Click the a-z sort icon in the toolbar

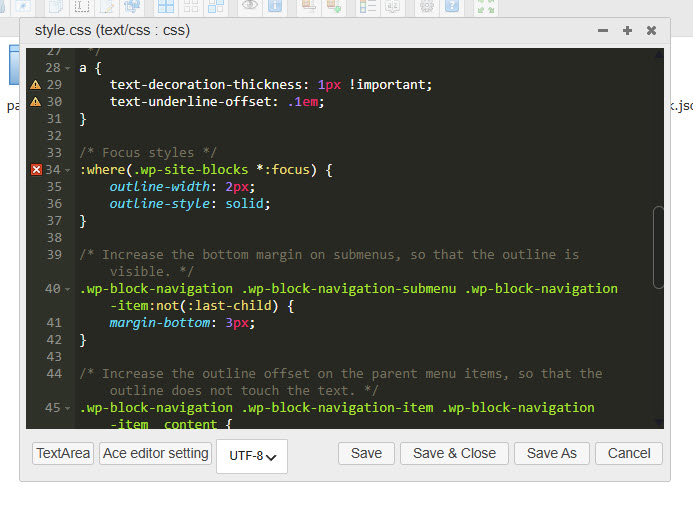point(392,6)
